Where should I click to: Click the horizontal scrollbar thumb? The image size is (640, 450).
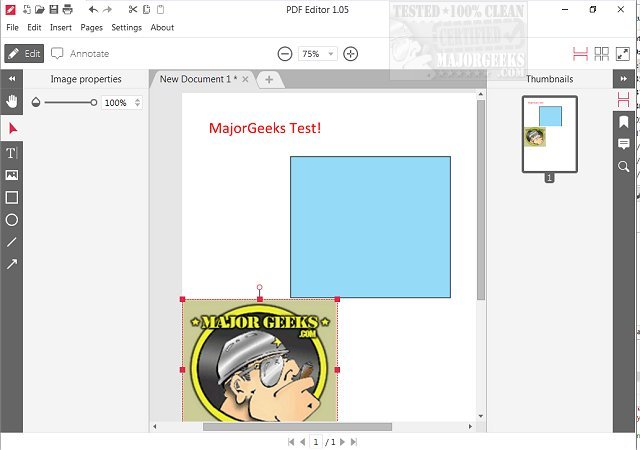pyautogui.click(x=297, y=427)
